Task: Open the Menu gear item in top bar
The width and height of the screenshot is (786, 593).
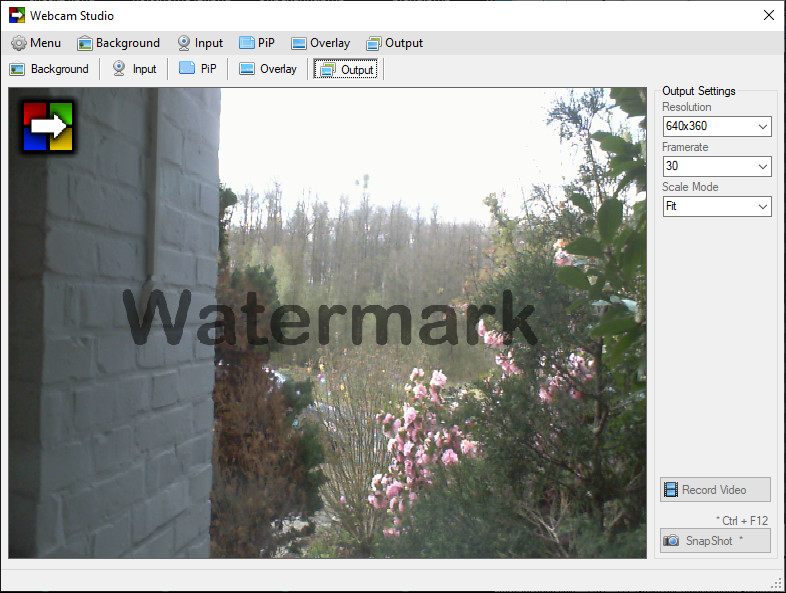Action: point(36,43)
